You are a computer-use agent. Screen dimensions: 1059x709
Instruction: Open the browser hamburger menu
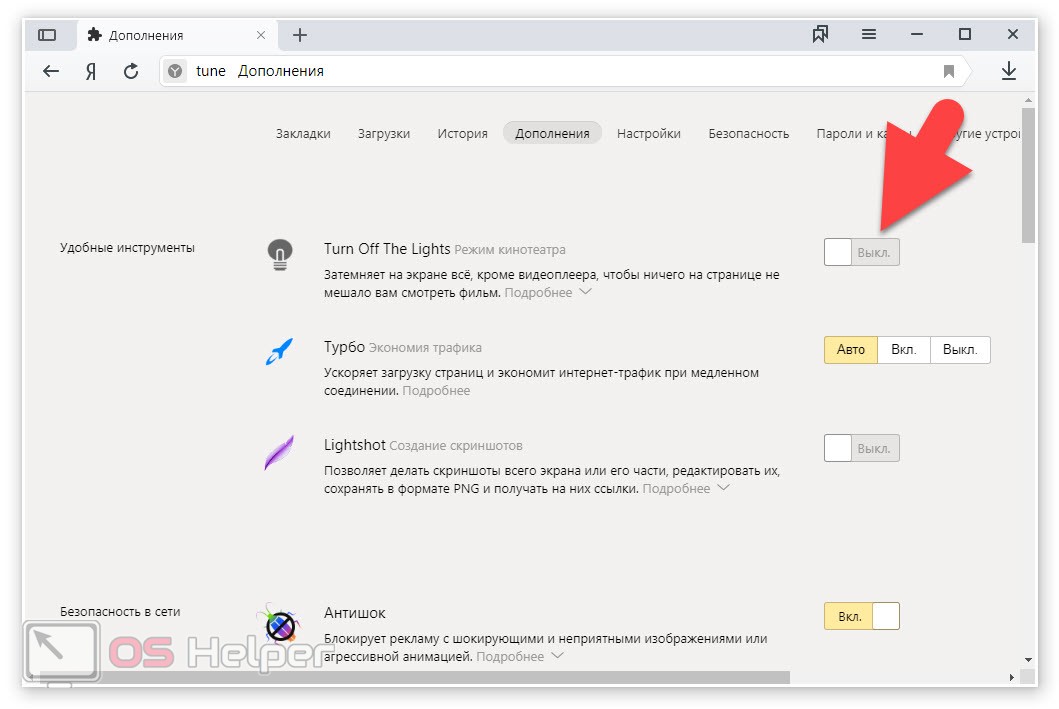point(869,34)
